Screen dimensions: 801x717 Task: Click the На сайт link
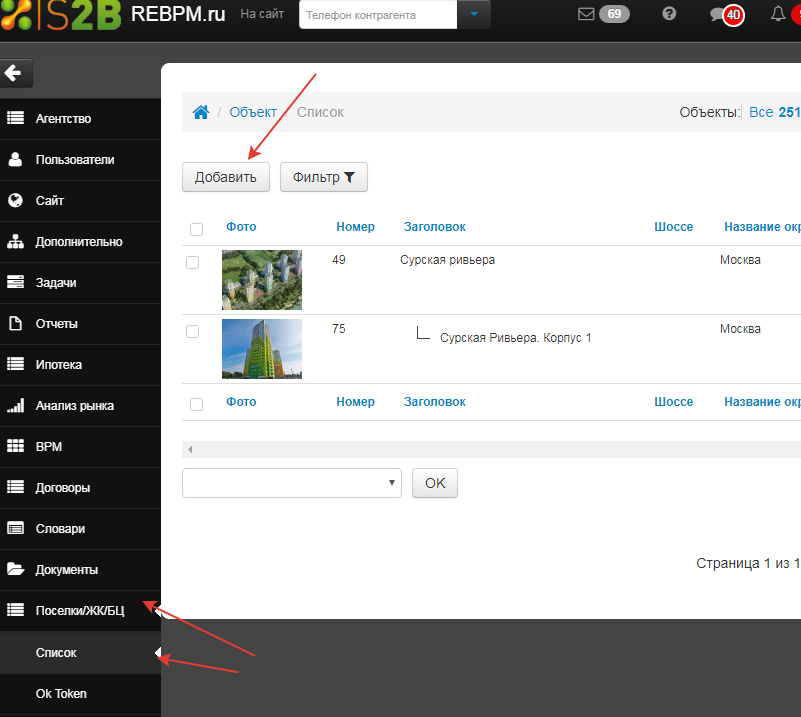click(262, 14)
